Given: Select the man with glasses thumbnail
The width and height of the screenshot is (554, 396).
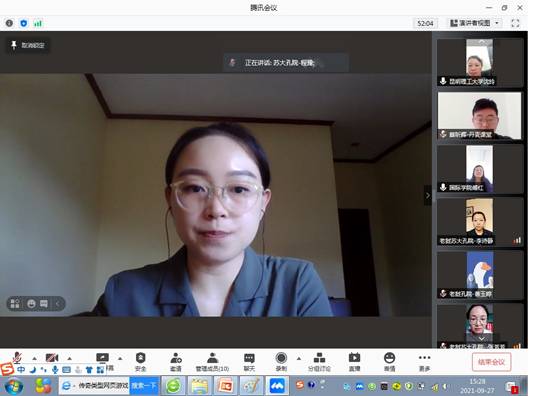Looking at the screenshot, I should tap(479, 116).
